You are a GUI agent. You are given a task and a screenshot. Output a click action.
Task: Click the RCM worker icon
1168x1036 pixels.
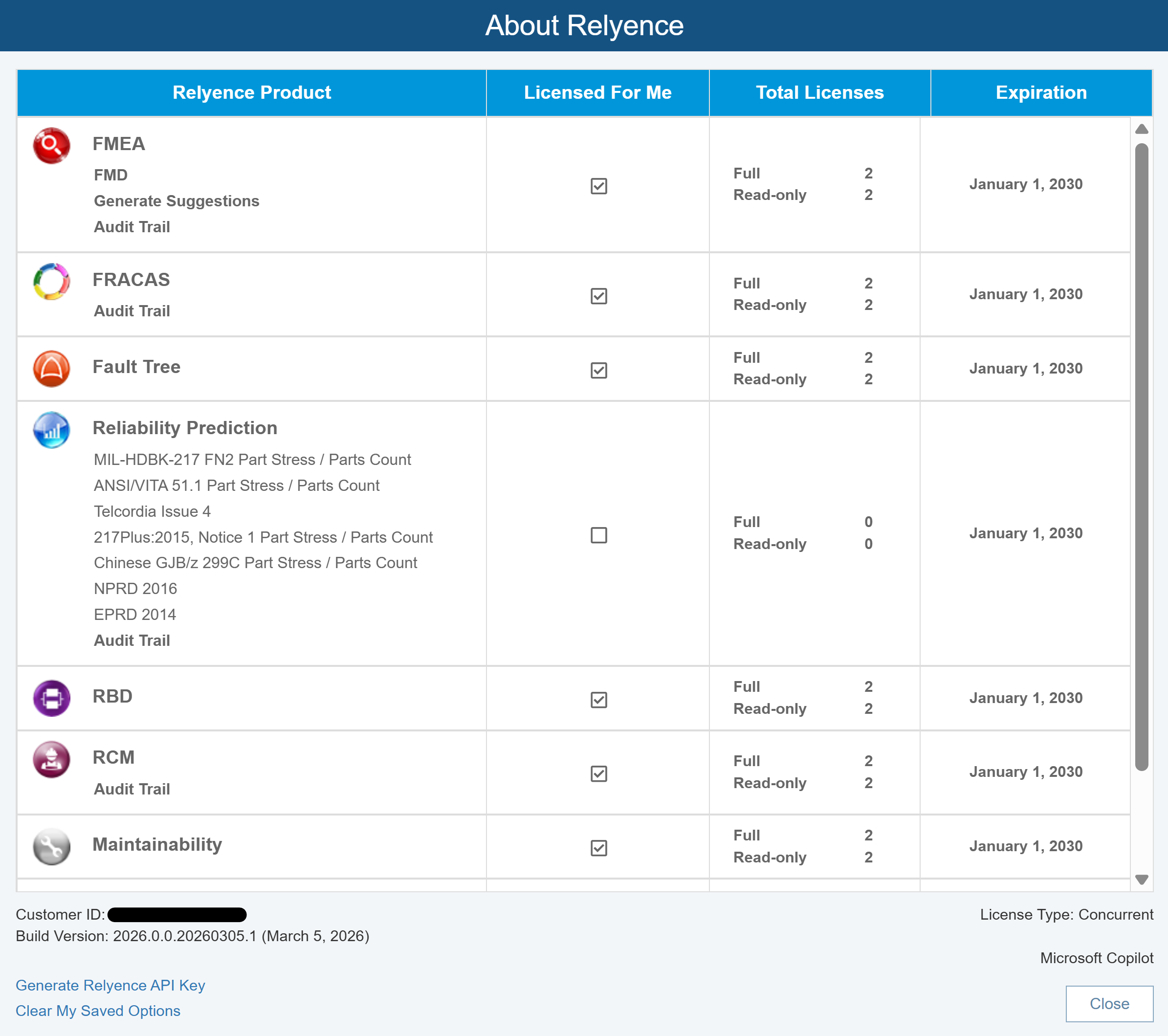click(51, 759)
